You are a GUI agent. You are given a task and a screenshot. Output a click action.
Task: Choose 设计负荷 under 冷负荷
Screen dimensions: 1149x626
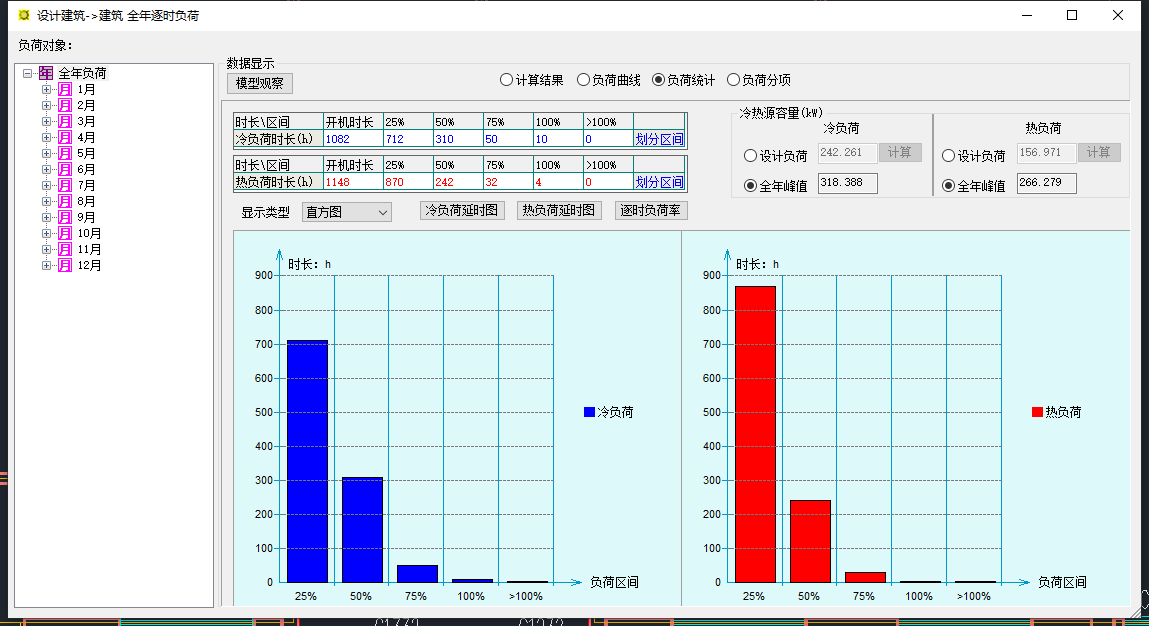point(751,156)
